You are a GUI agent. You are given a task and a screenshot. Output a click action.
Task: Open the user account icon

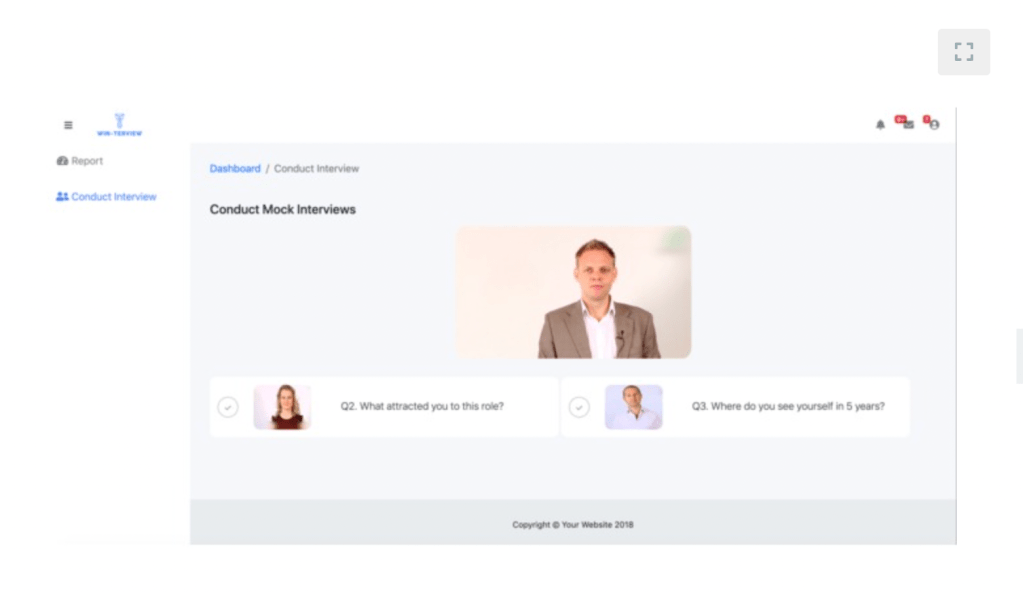(934, 125)
